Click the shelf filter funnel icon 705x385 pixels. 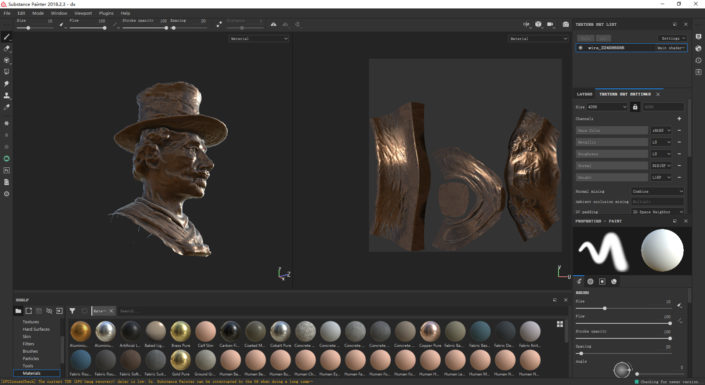(72, 311)
